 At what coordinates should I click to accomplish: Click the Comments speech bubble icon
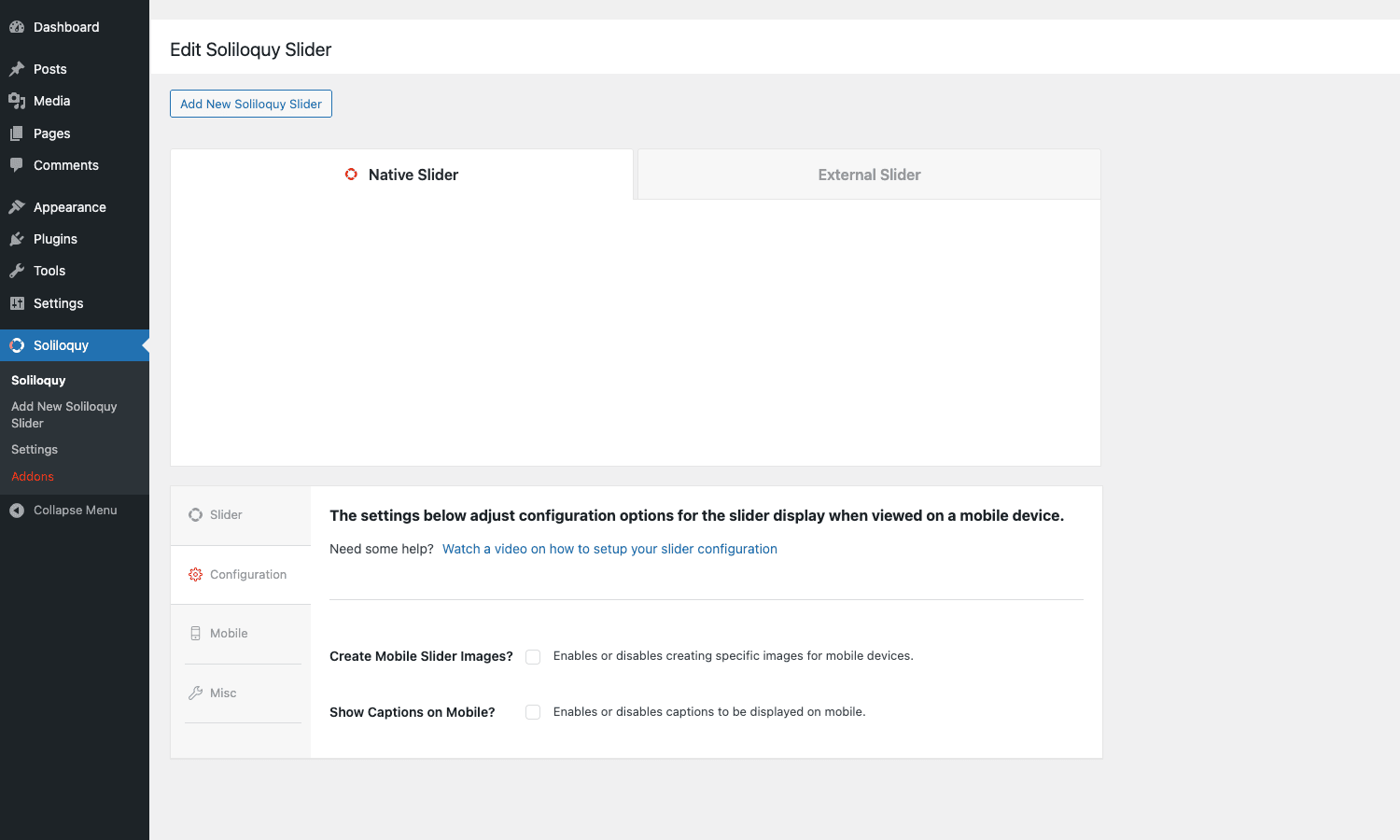[17, 165]
